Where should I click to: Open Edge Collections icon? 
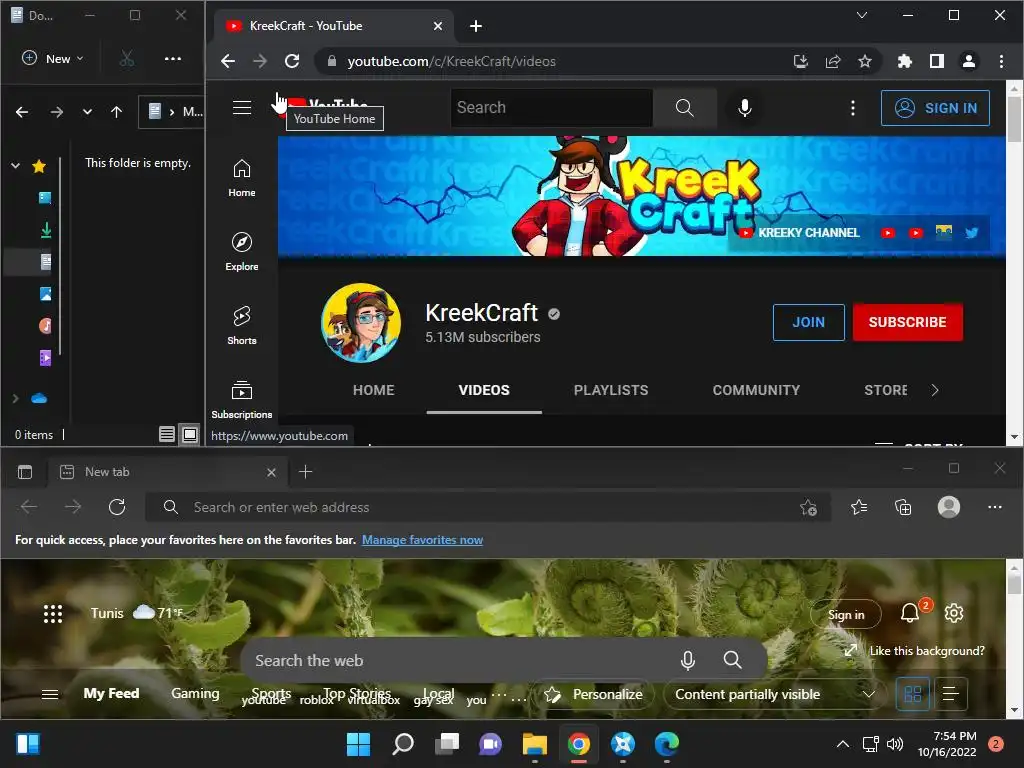tap(903, 507)
